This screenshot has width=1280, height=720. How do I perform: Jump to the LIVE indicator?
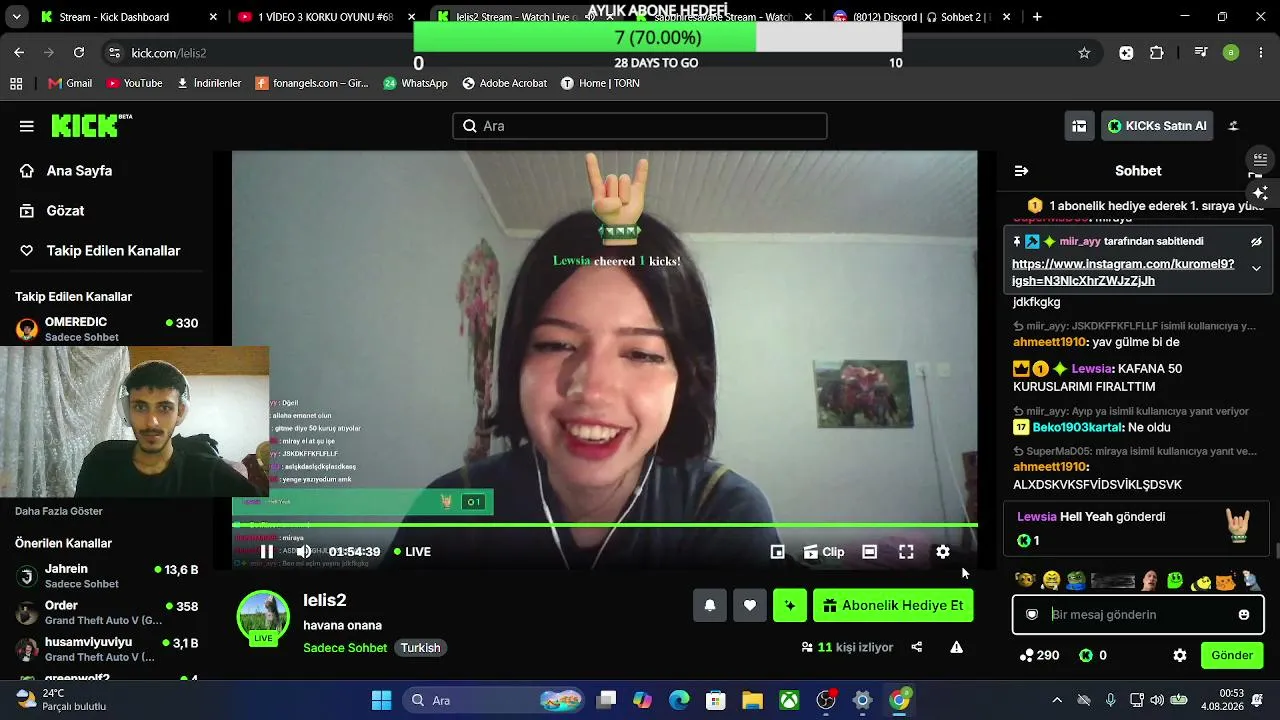point(412,552)
